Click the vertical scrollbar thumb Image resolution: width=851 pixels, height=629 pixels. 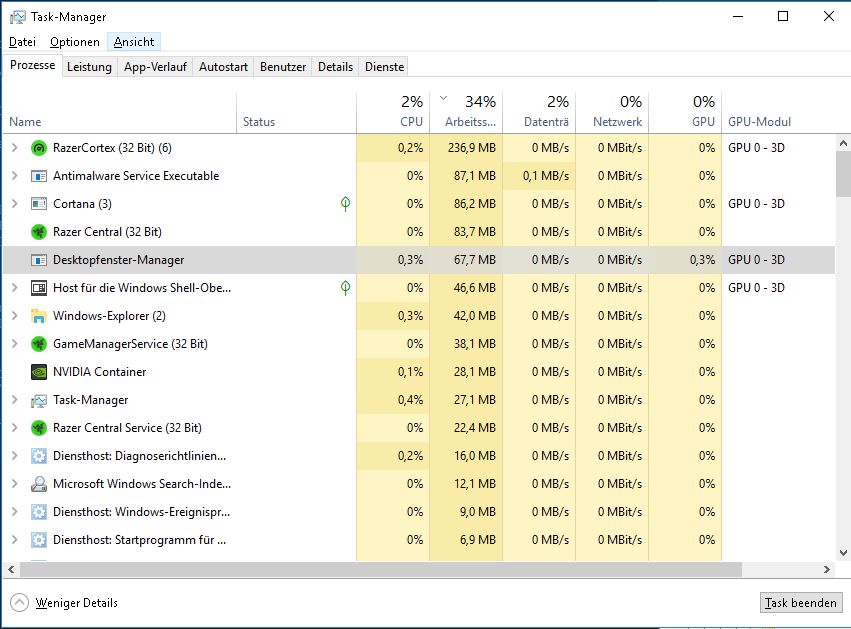pos(843,174)
